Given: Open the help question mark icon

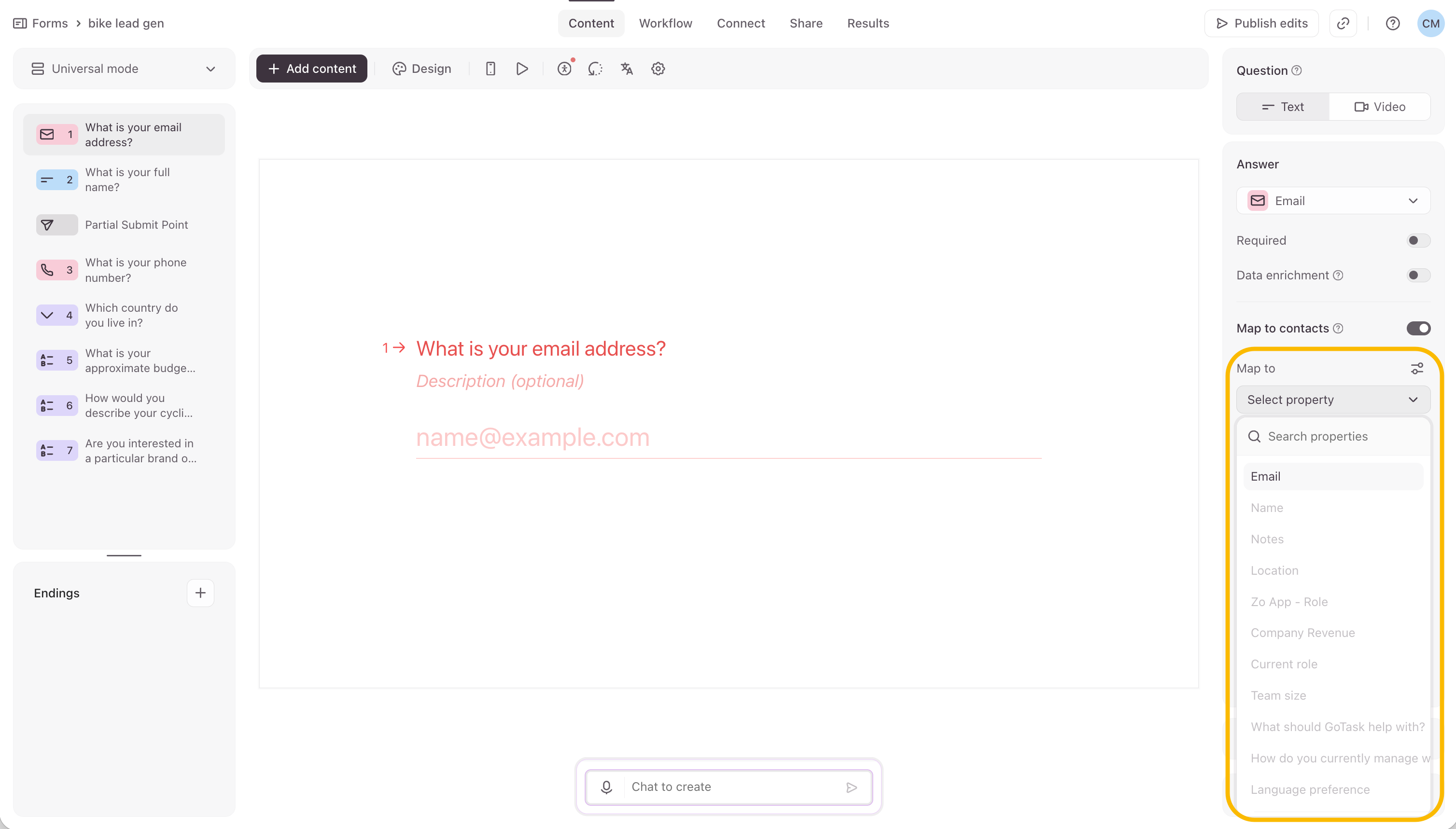Looking at the screenshot, I should [x=1393, y=23].
